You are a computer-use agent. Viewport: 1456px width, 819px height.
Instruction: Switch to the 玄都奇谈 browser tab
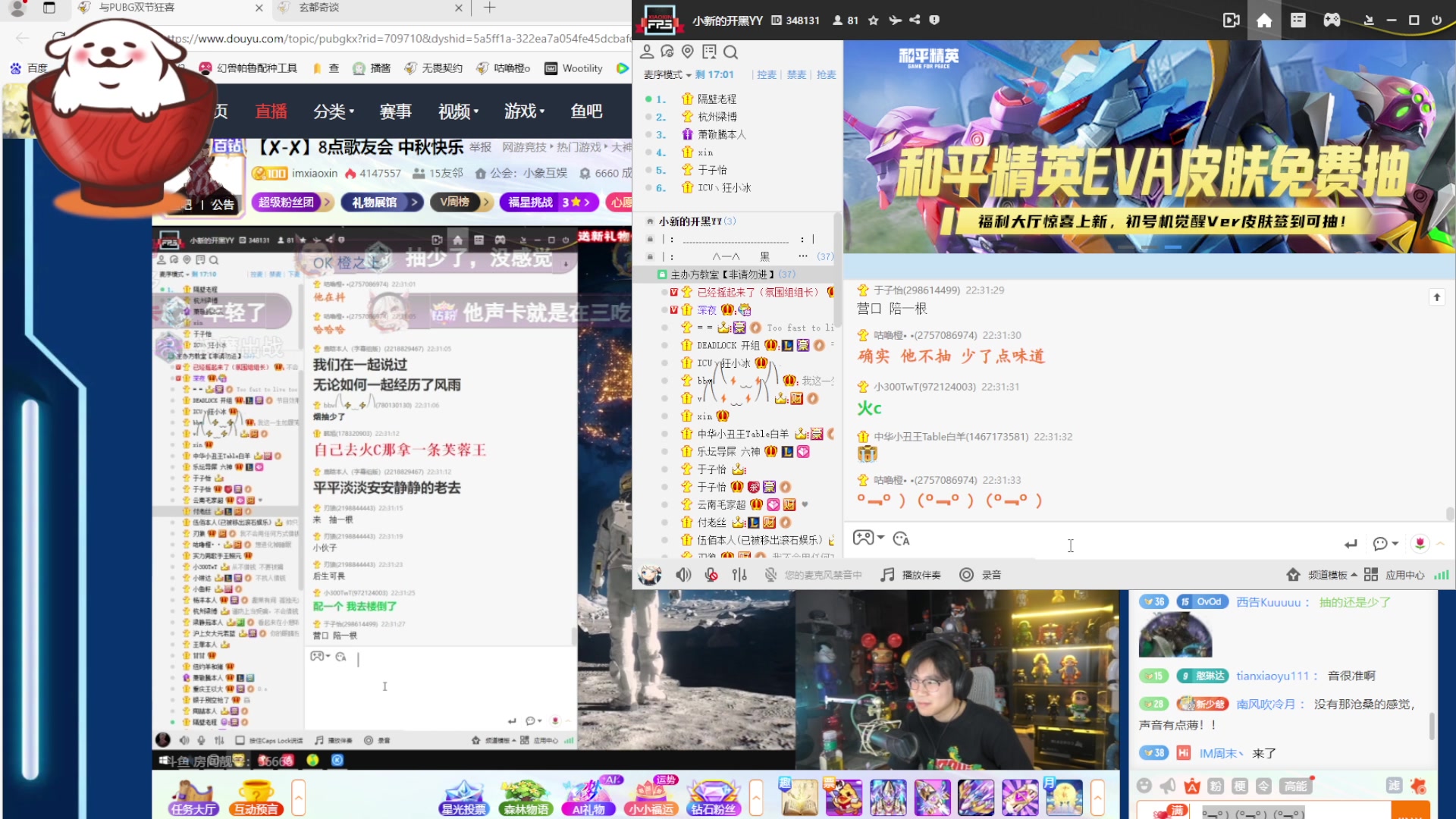(370, 8)
